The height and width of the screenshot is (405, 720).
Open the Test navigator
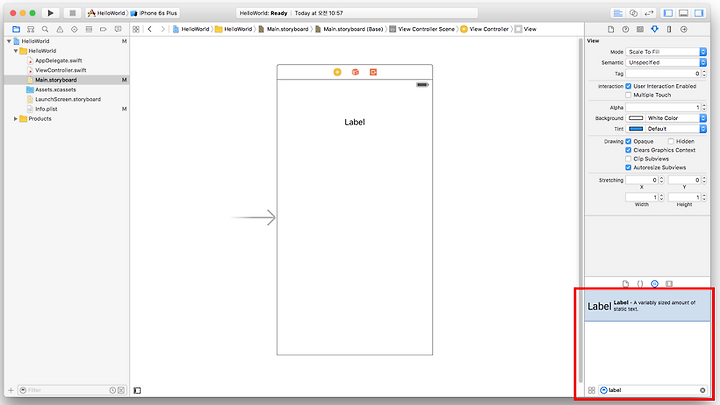(74, 29)
